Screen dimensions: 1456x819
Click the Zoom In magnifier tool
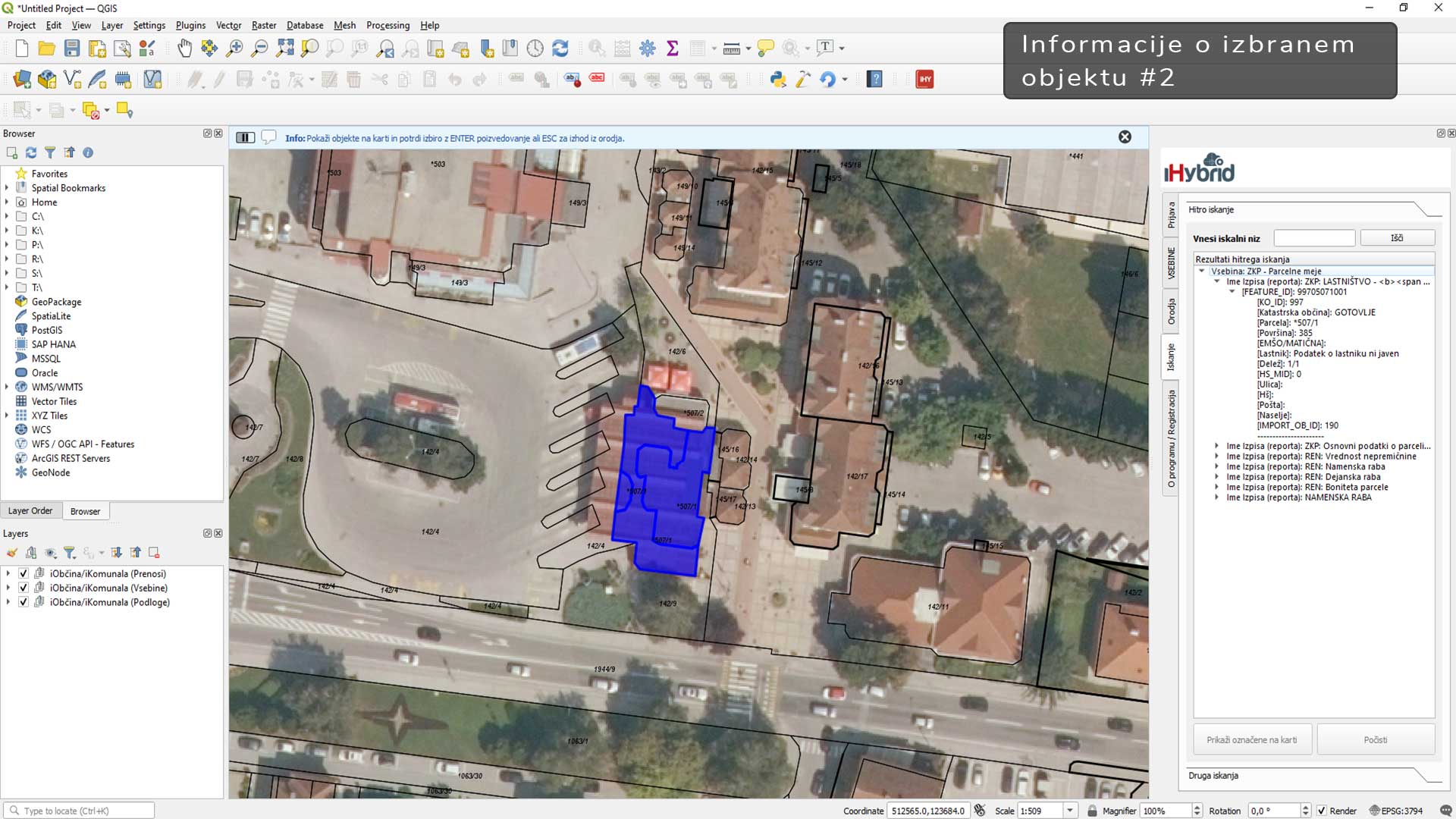click(234, 49)
